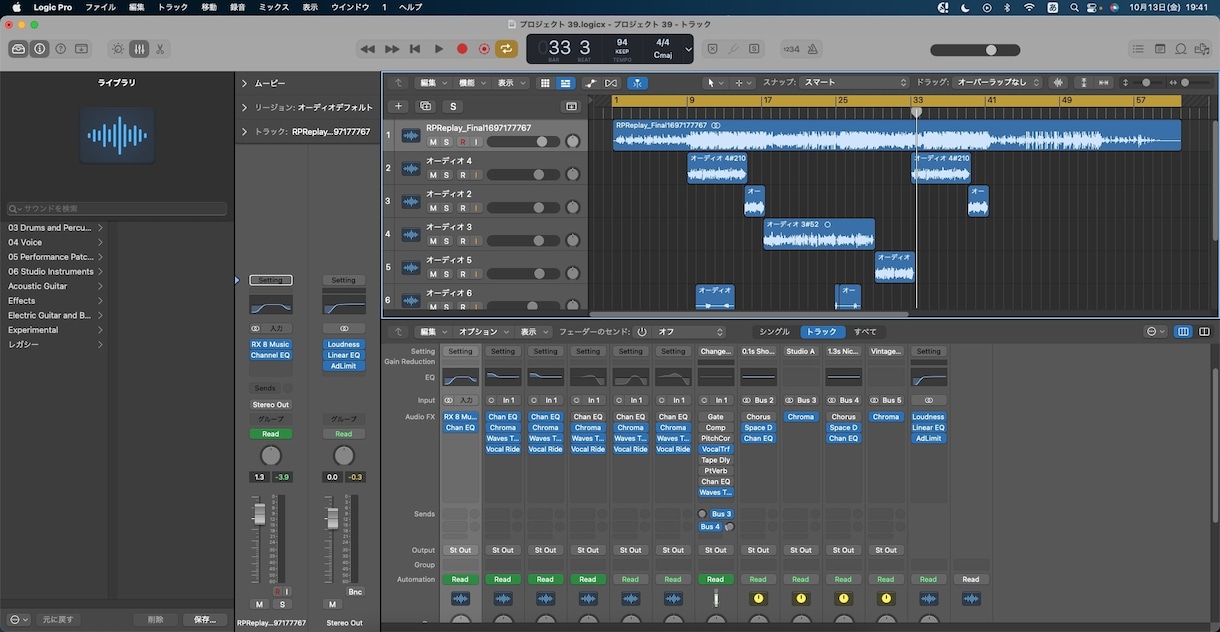1220x632 pixels.
Task: Open the Scissors editors button
Action: [x=160, y=48]
